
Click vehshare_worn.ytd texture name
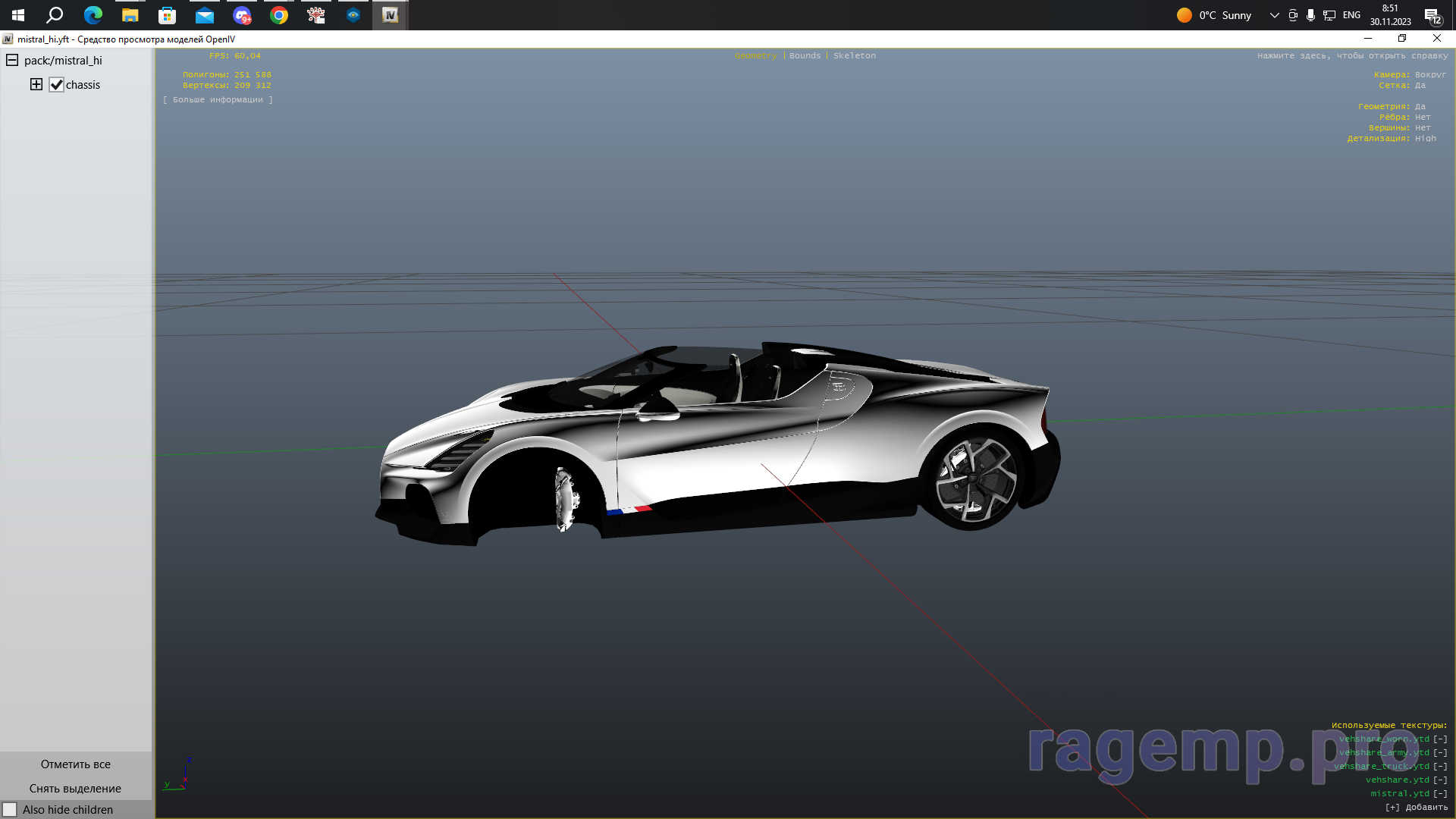coord(1384,739)
